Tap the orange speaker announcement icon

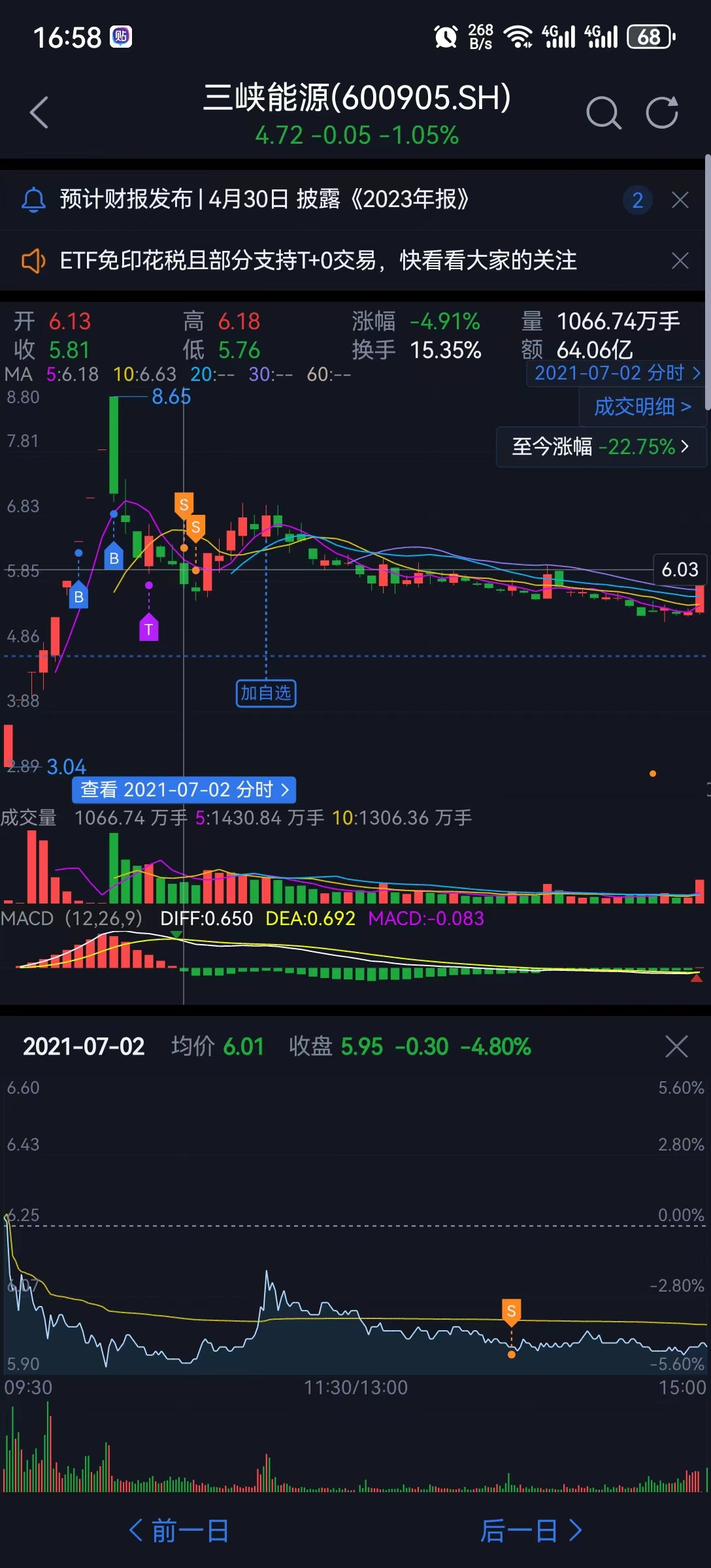click(34, 261)
